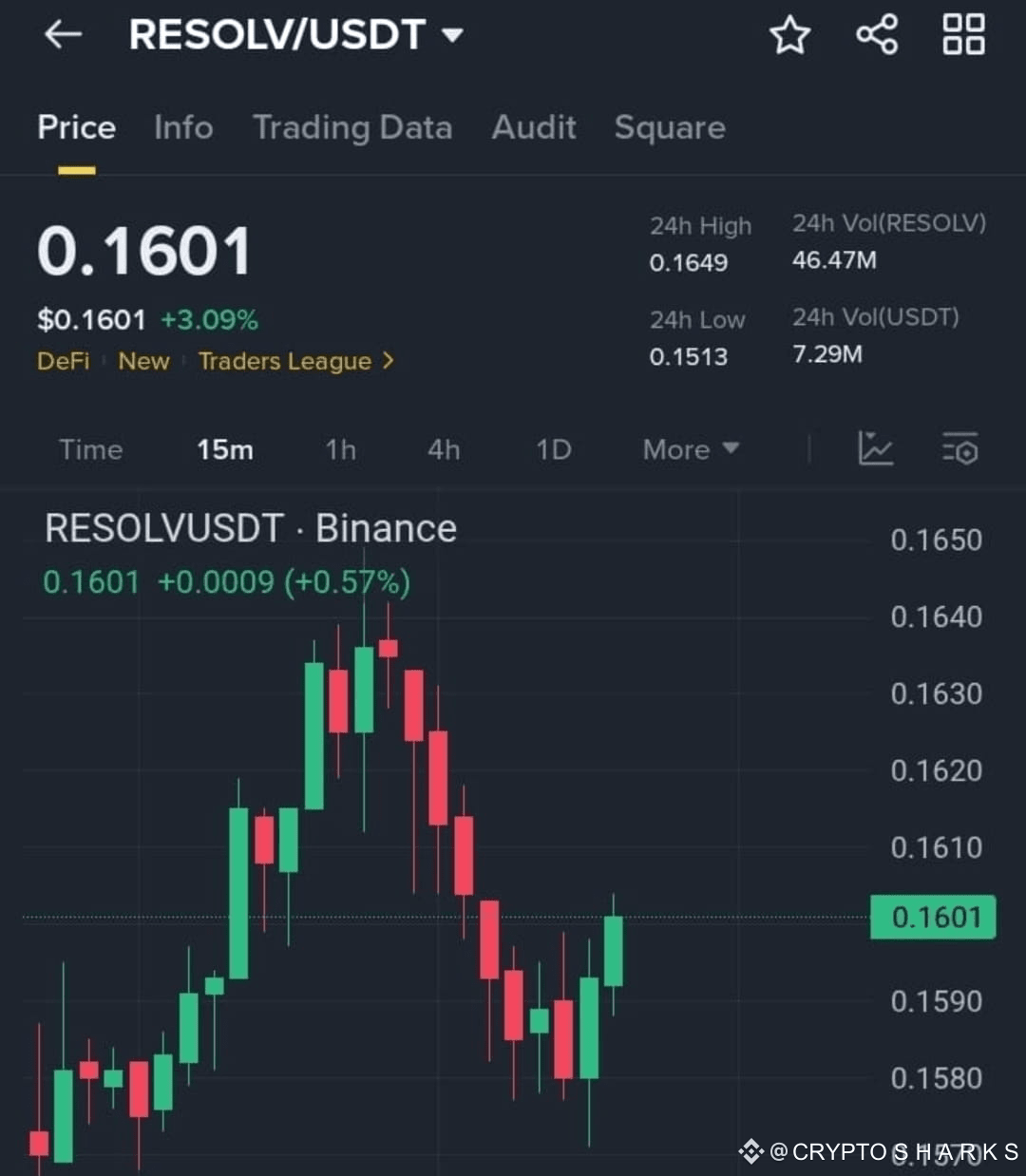
Task: Select the Info section
Action: (182, 128)
